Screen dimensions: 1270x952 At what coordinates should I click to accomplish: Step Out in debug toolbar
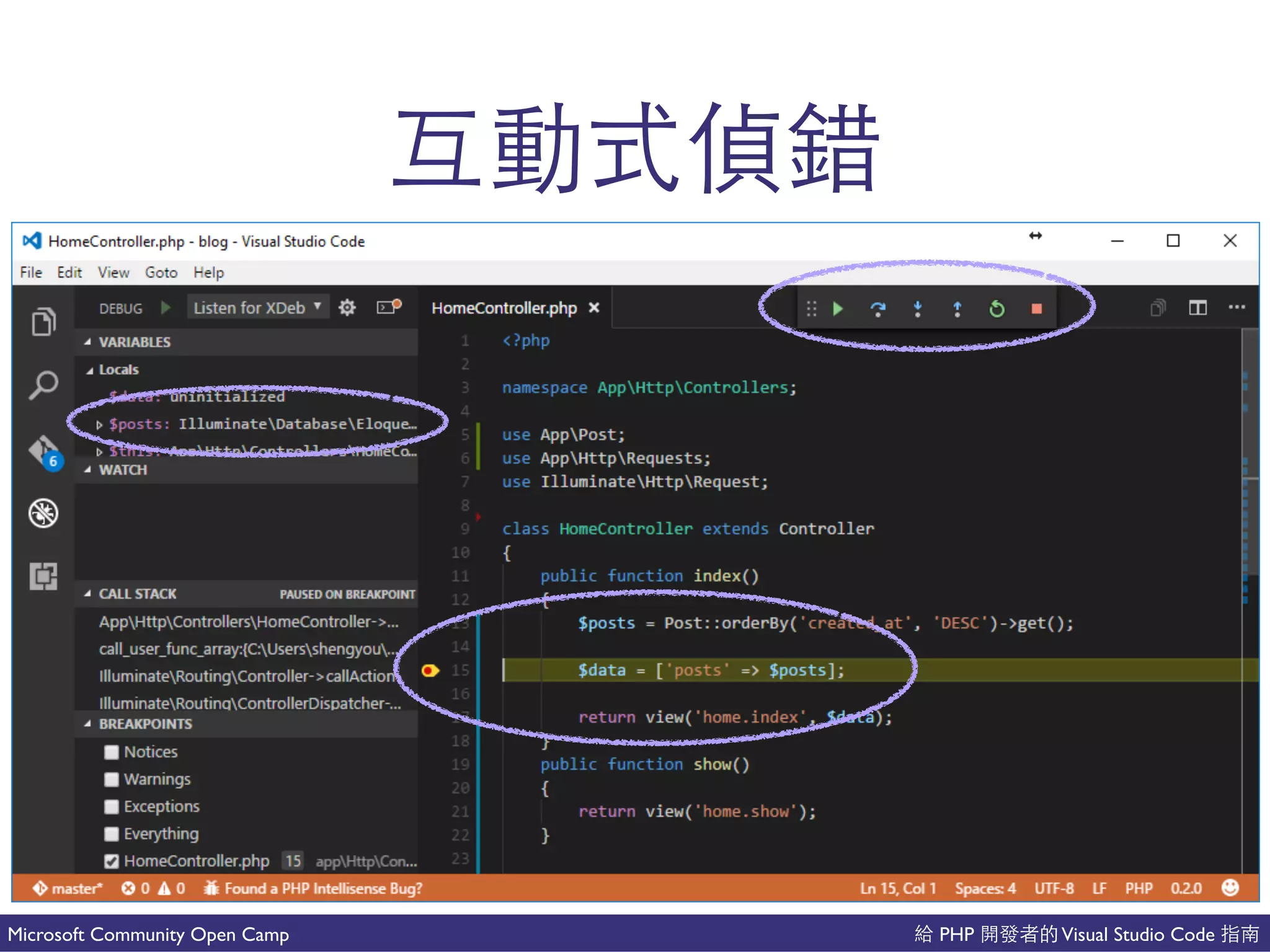click(957, 309)
